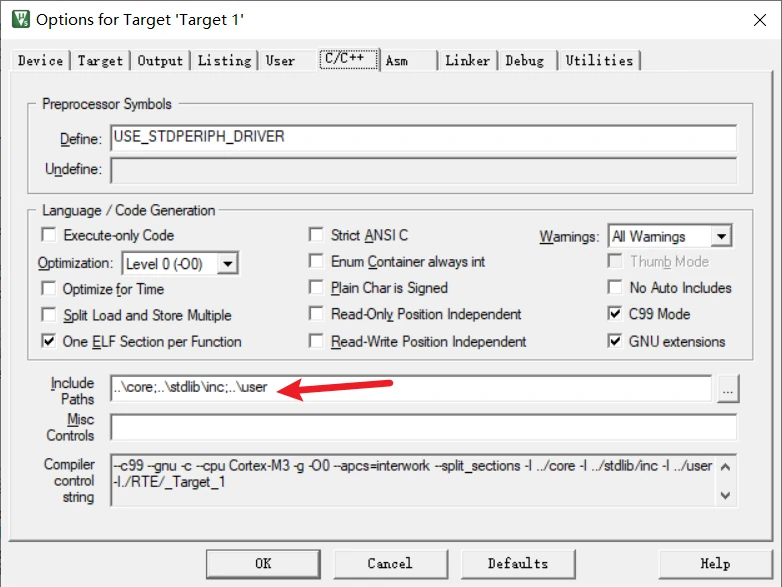Image resolution: width=782 pixels, height=587 pixels.
Task: Expand the Warnings dropdown
Action: click(720, 237)
